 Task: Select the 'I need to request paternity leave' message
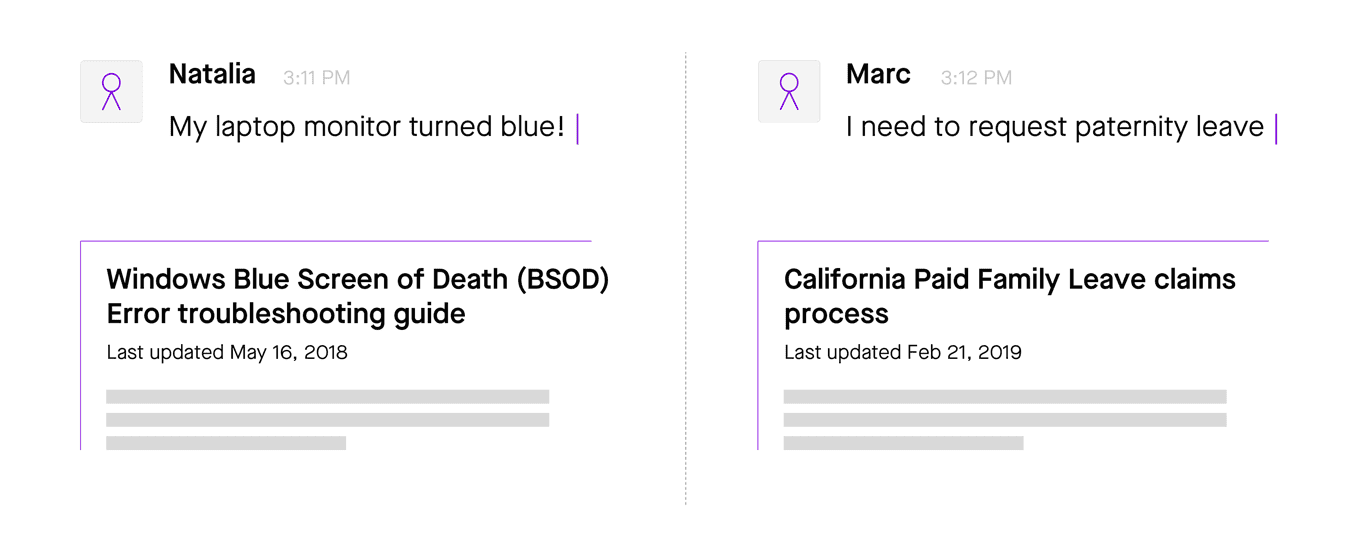(1055, 127)
